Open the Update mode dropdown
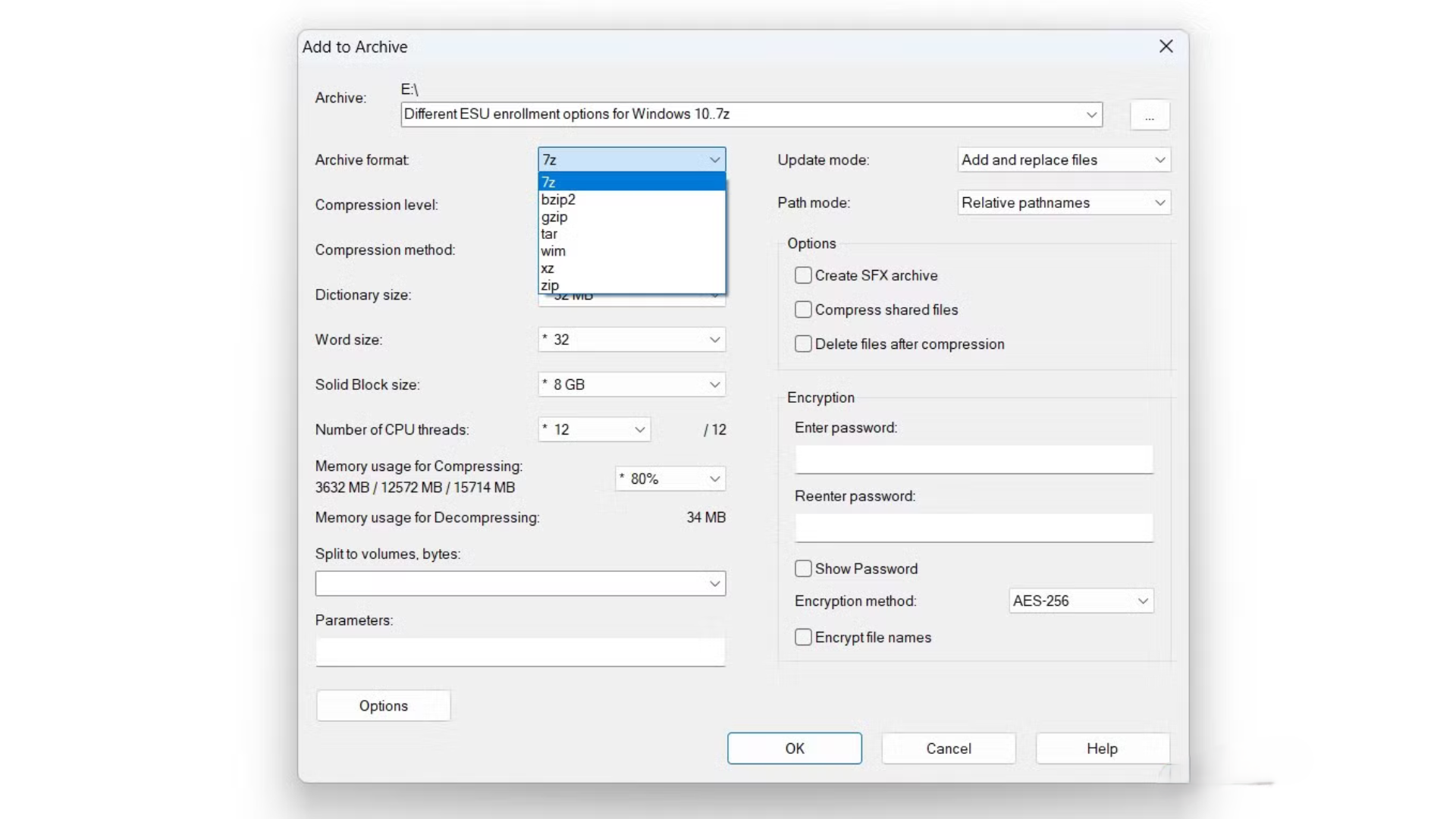 [x=1063, y=160]
